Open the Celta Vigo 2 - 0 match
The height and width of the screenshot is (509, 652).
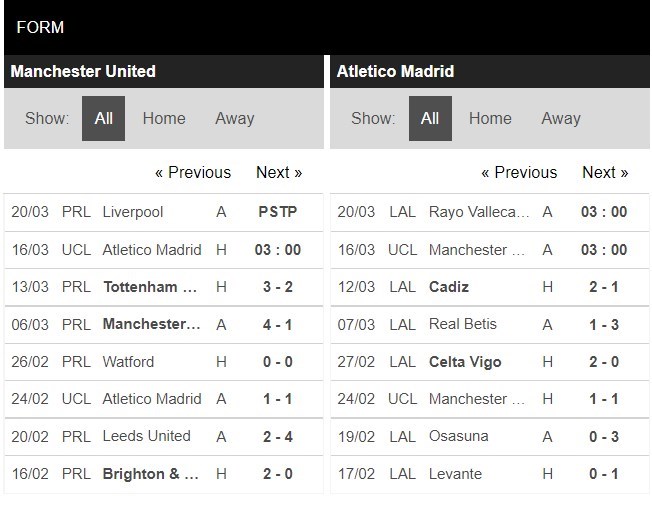[490, 362]
